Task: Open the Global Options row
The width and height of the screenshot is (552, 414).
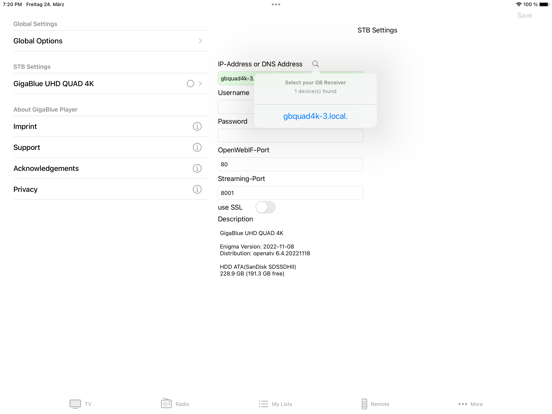Action: tap(111, 41)
